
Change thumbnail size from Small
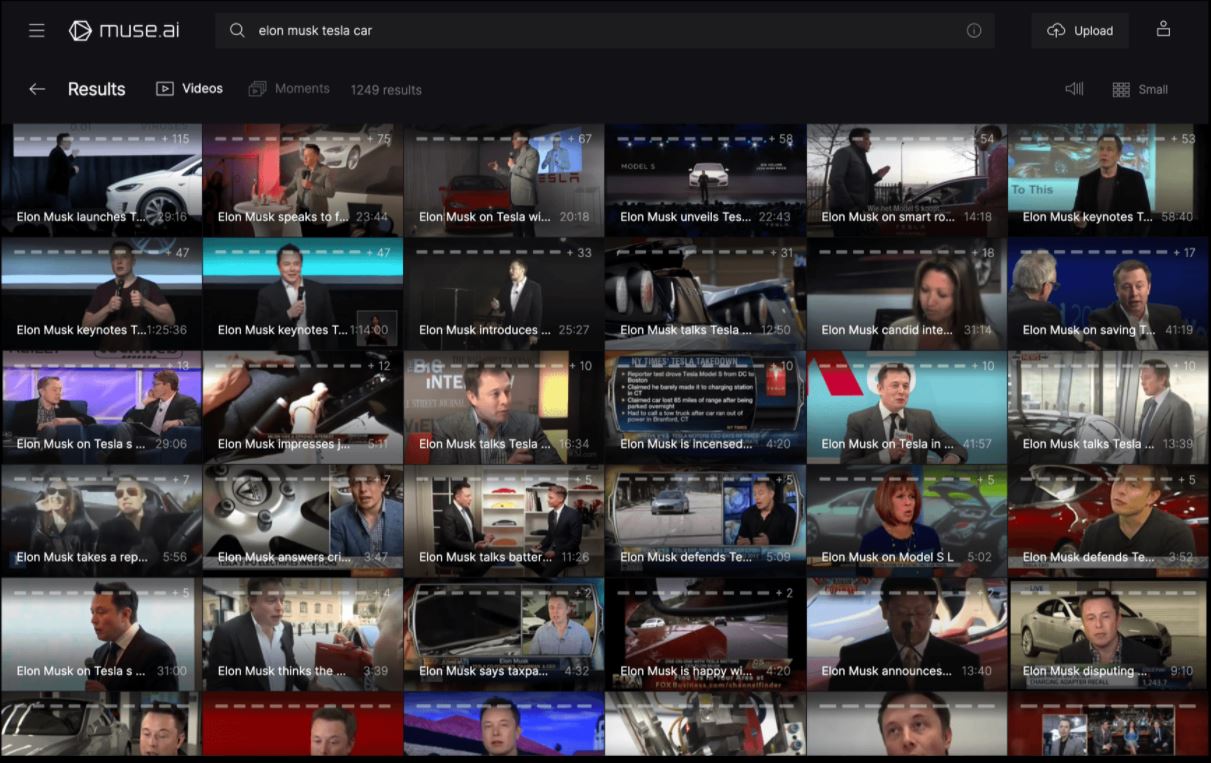point(1140,89)
